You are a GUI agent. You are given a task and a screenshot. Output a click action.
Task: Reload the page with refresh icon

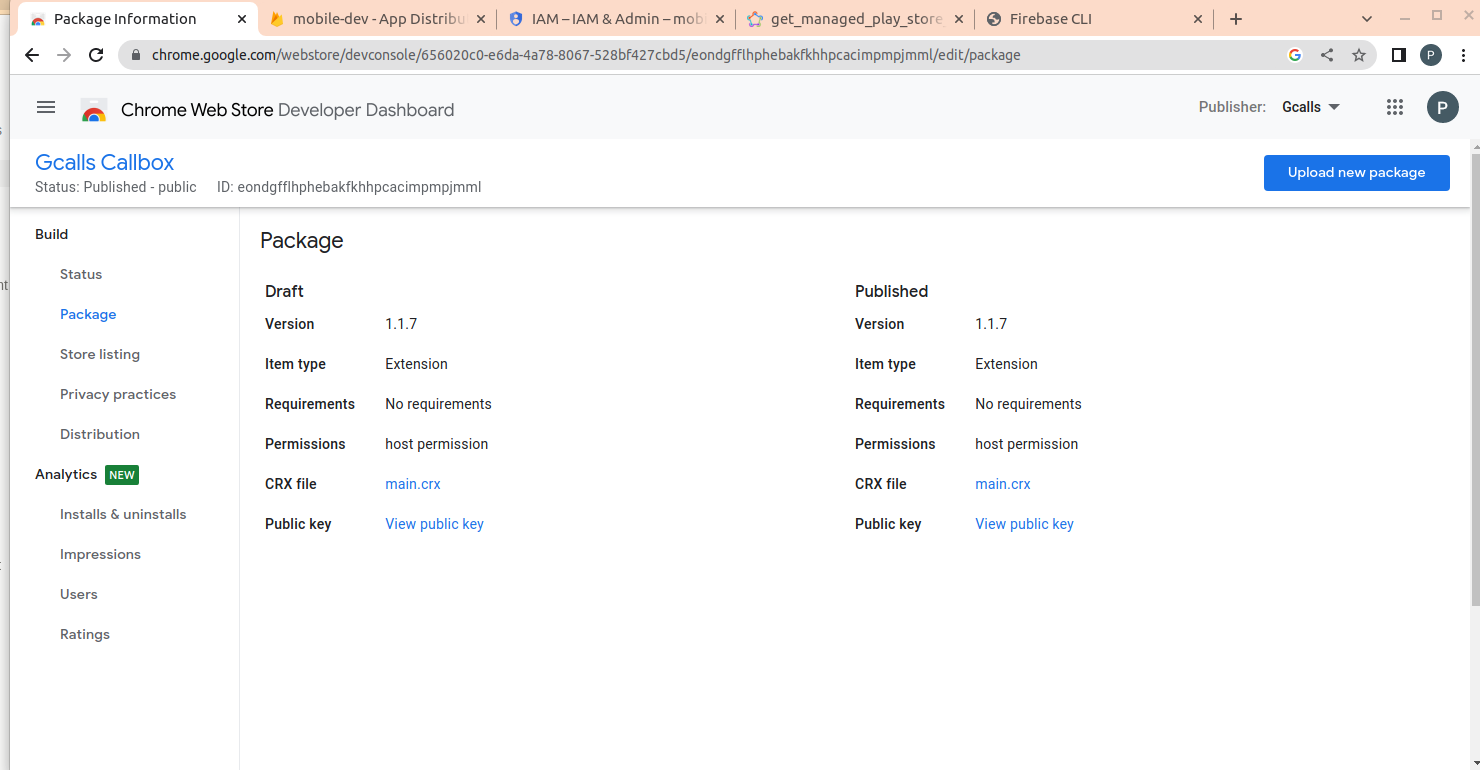96,55
